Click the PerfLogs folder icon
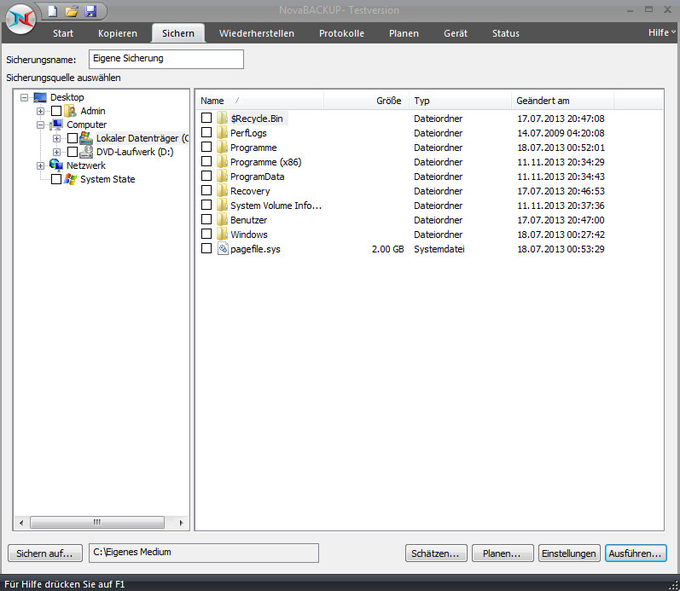 pyautogui.click(x=222, y=133)
